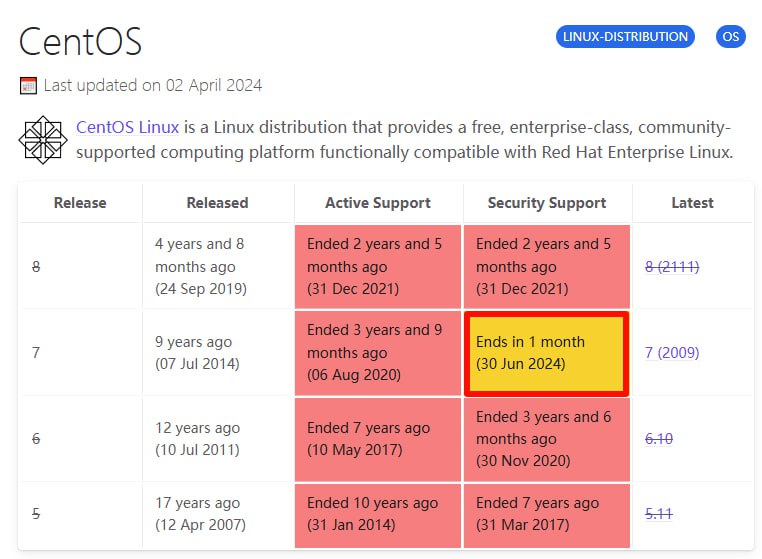The width and height of the screenshot is (762, 559).
Task: Click the Active Support column header
Action: tap(378, 203)
